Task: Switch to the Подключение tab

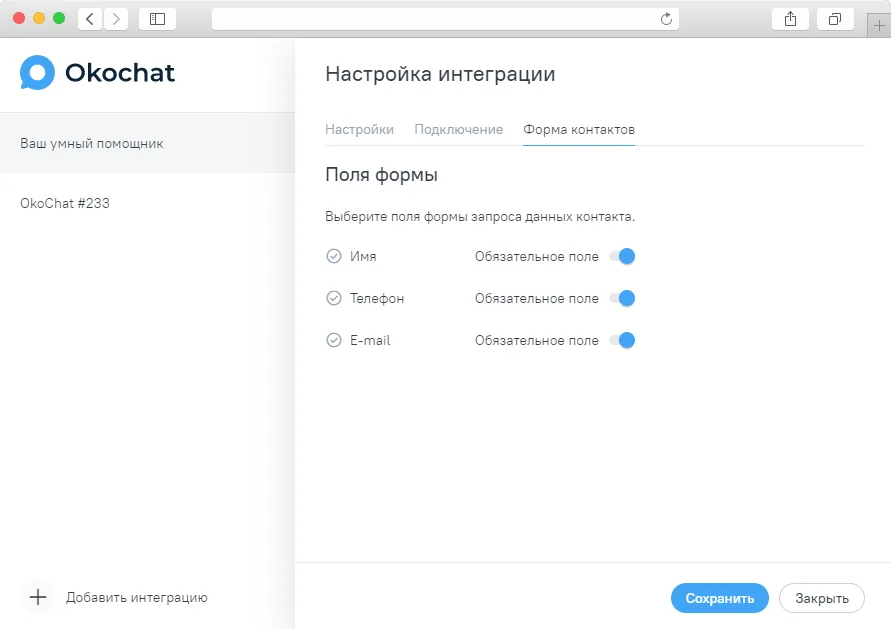Action: pyautogui.click(x=459, y=130)
